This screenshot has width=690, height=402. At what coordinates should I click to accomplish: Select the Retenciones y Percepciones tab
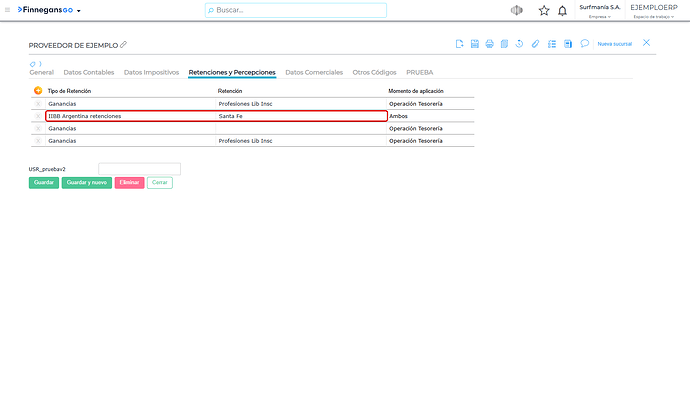[232, 72]
